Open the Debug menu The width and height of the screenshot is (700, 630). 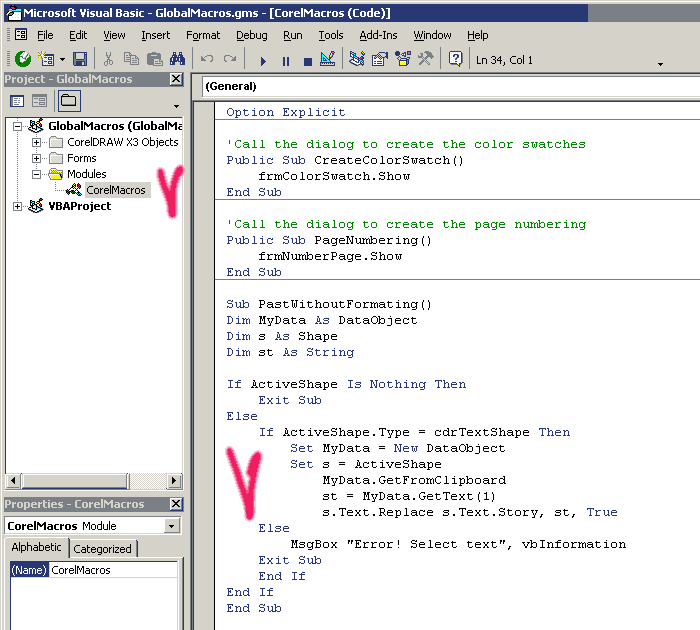(x=252, y=35)
